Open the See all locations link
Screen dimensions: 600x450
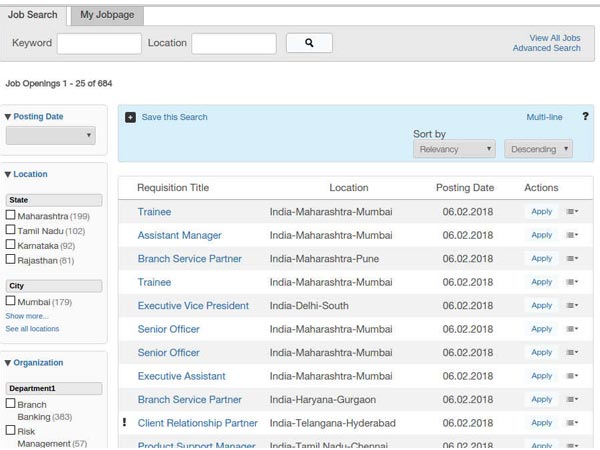[32, 329]
